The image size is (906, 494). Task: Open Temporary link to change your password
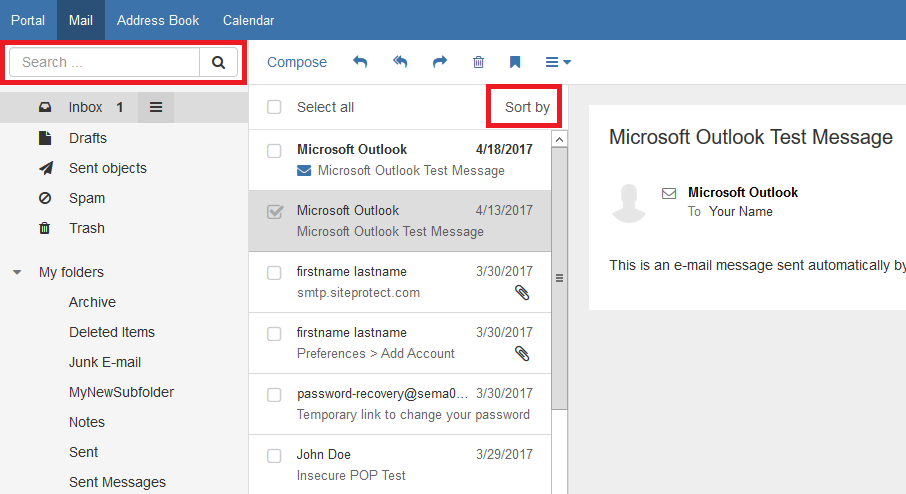[x=400, y=404]
